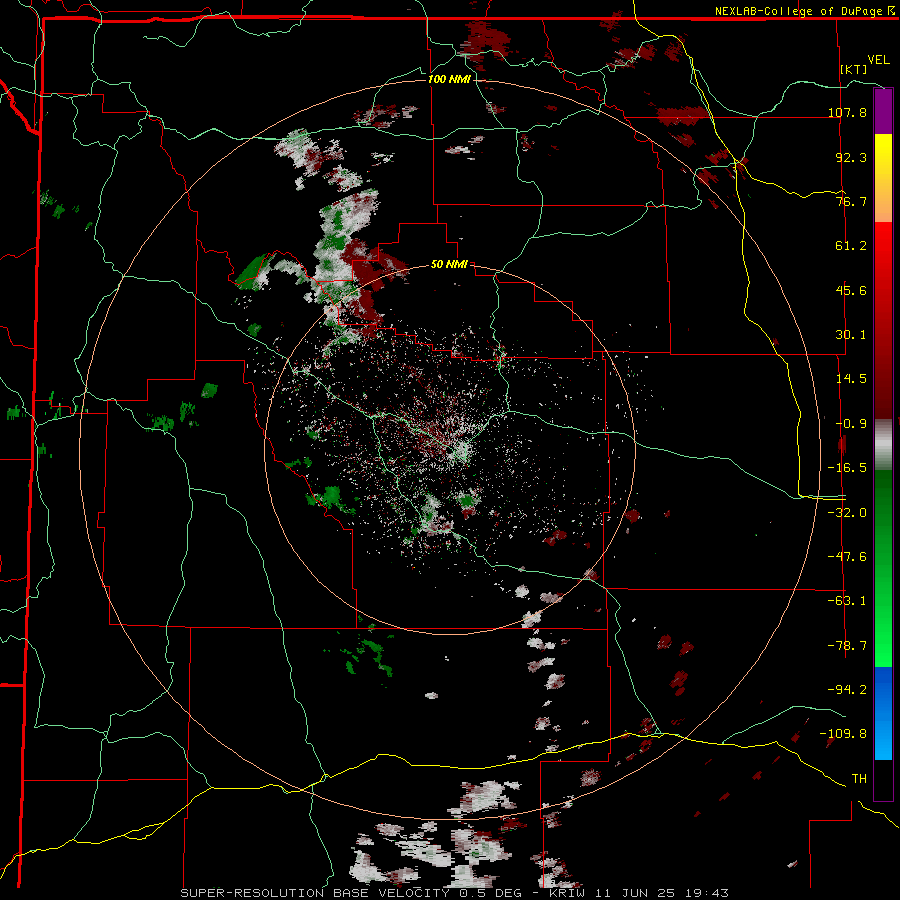
Task: Pick the blue segment of the color bar
Action: pos(883,713)
